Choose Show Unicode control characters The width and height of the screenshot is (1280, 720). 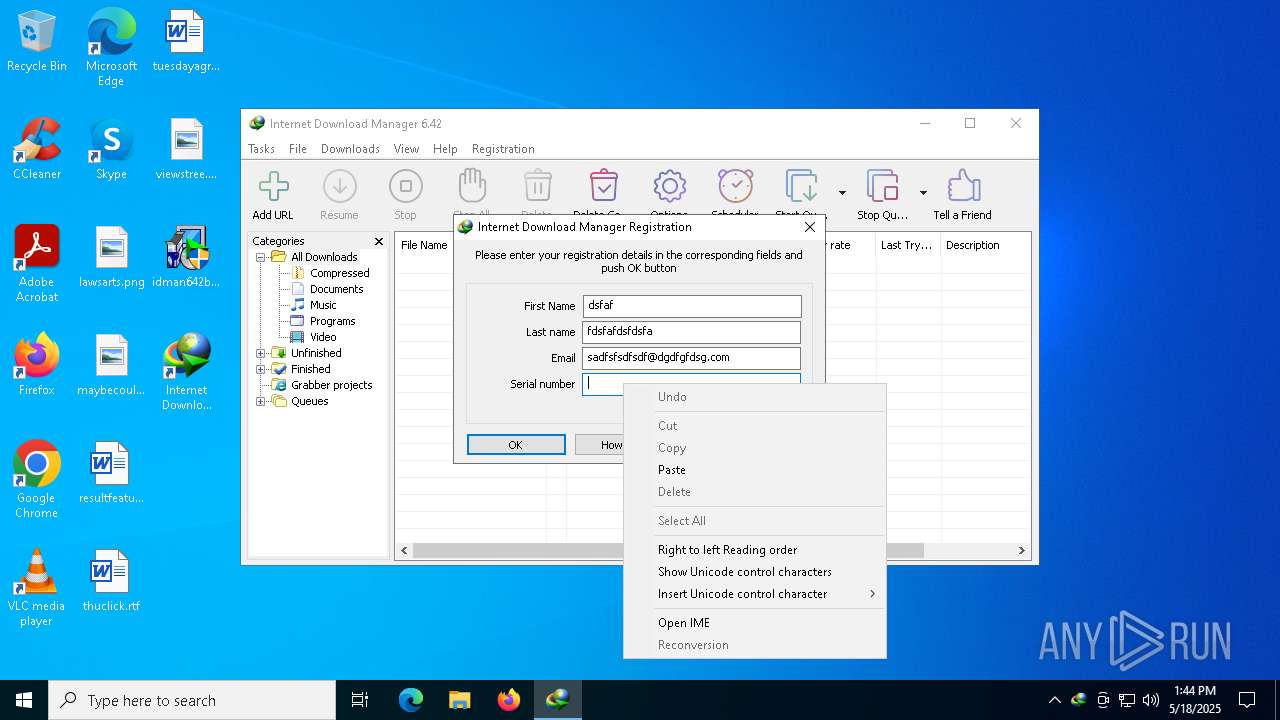click(755, 572)
